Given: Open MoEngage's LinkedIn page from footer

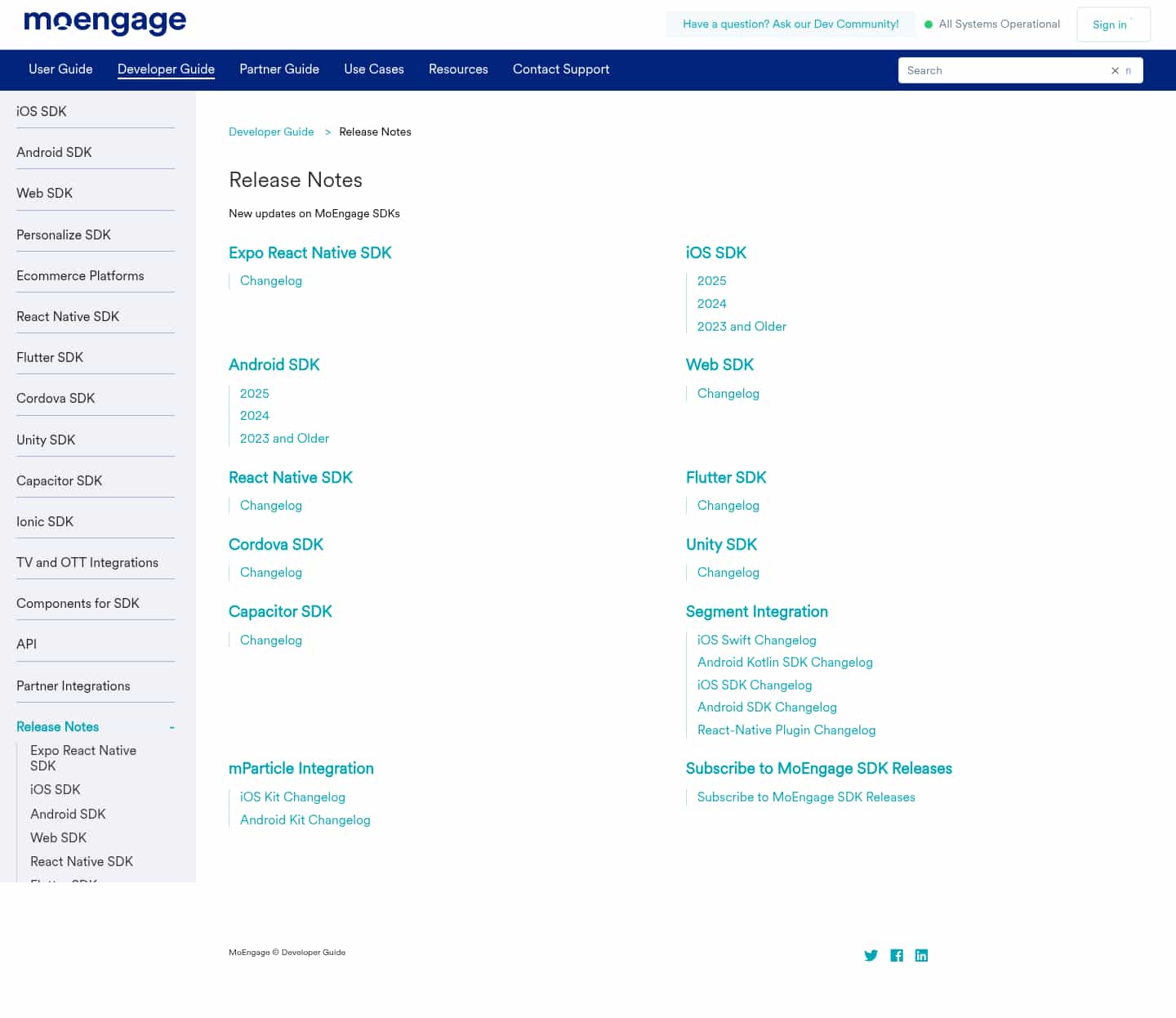Looking at the screenshot, I should tap(921, 955).
